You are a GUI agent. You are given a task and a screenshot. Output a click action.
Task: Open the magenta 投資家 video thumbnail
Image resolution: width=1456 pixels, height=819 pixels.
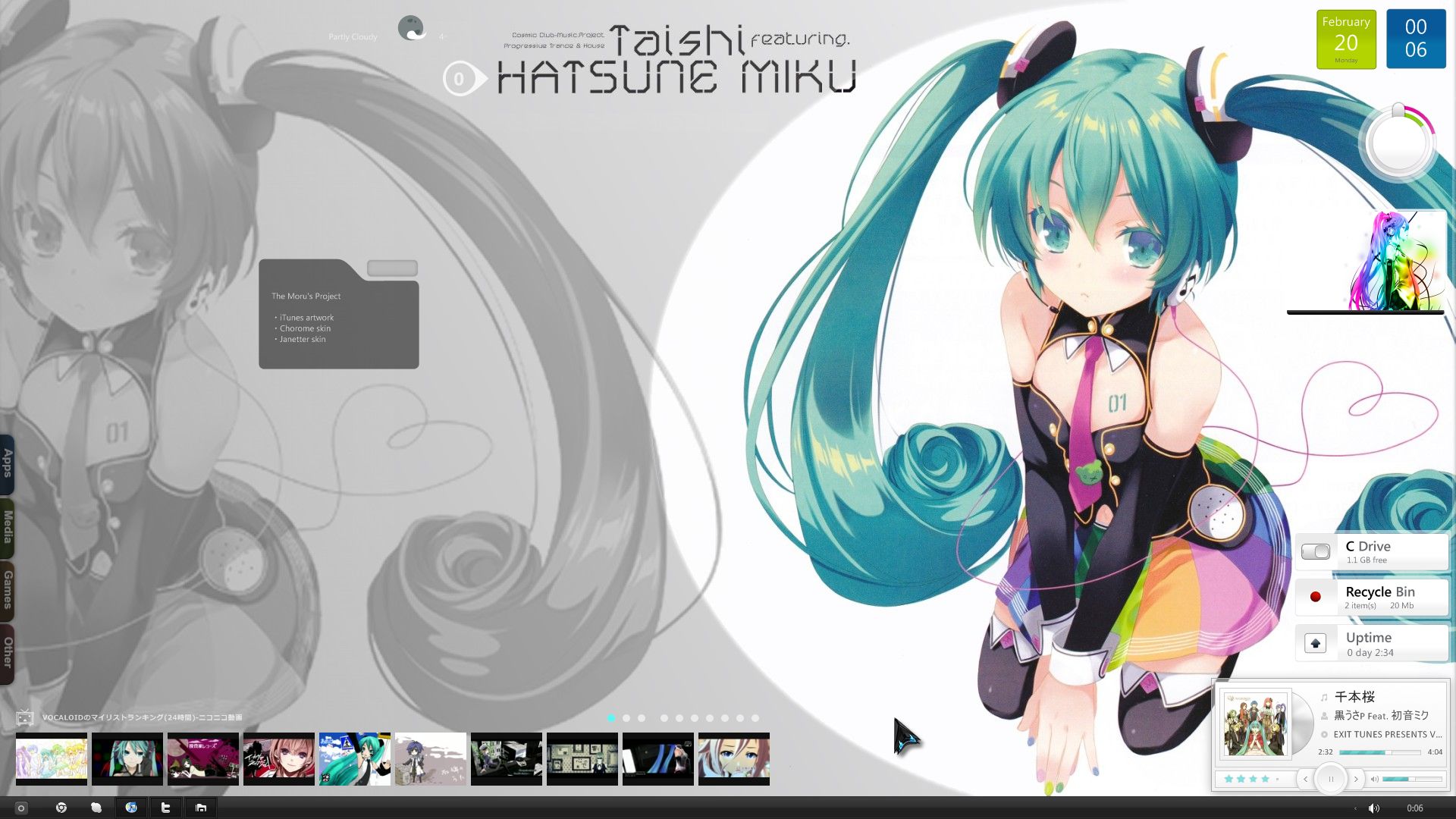203,758
